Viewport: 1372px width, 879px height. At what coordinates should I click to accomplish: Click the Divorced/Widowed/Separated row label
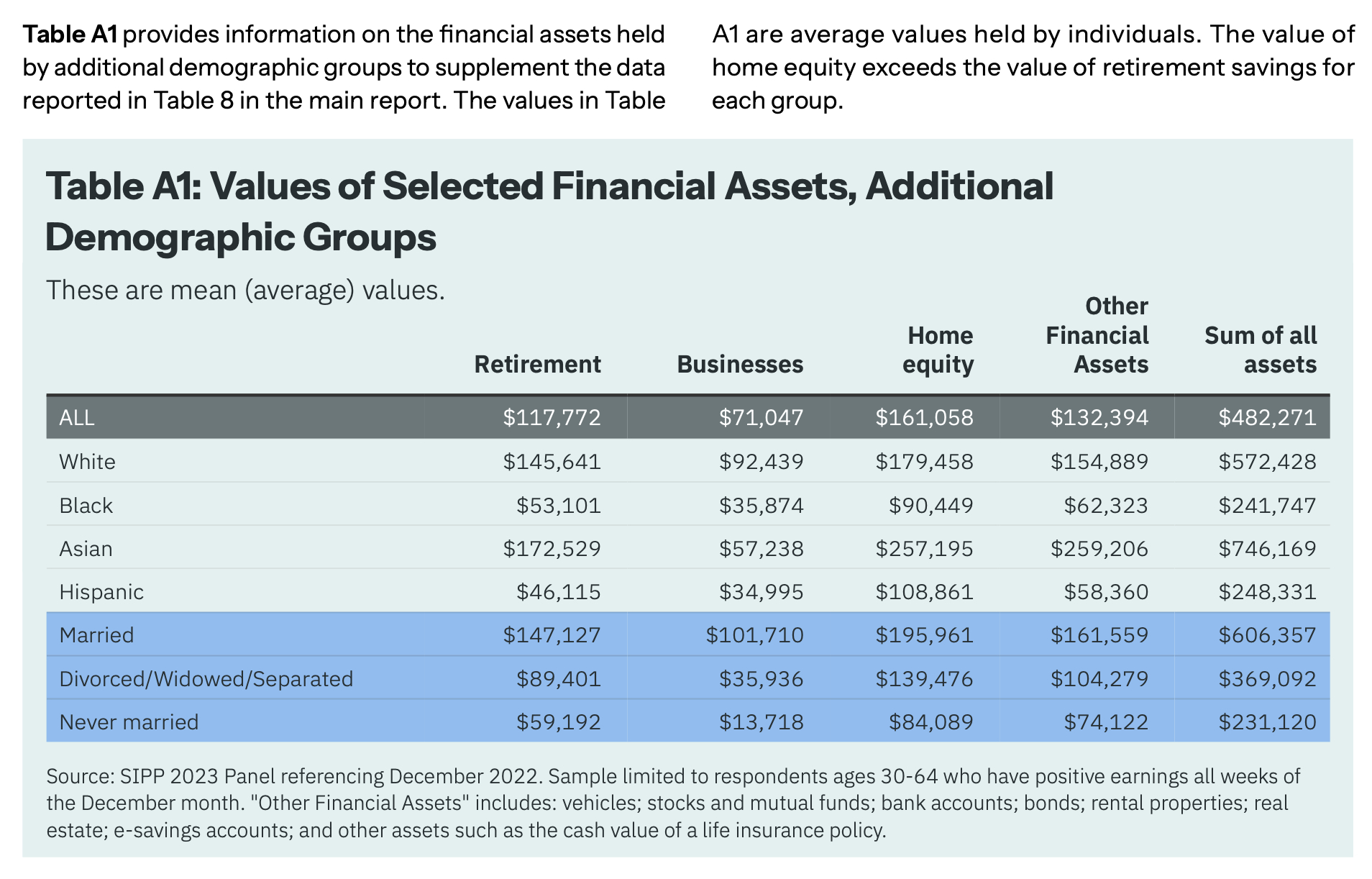pos(206,679)
